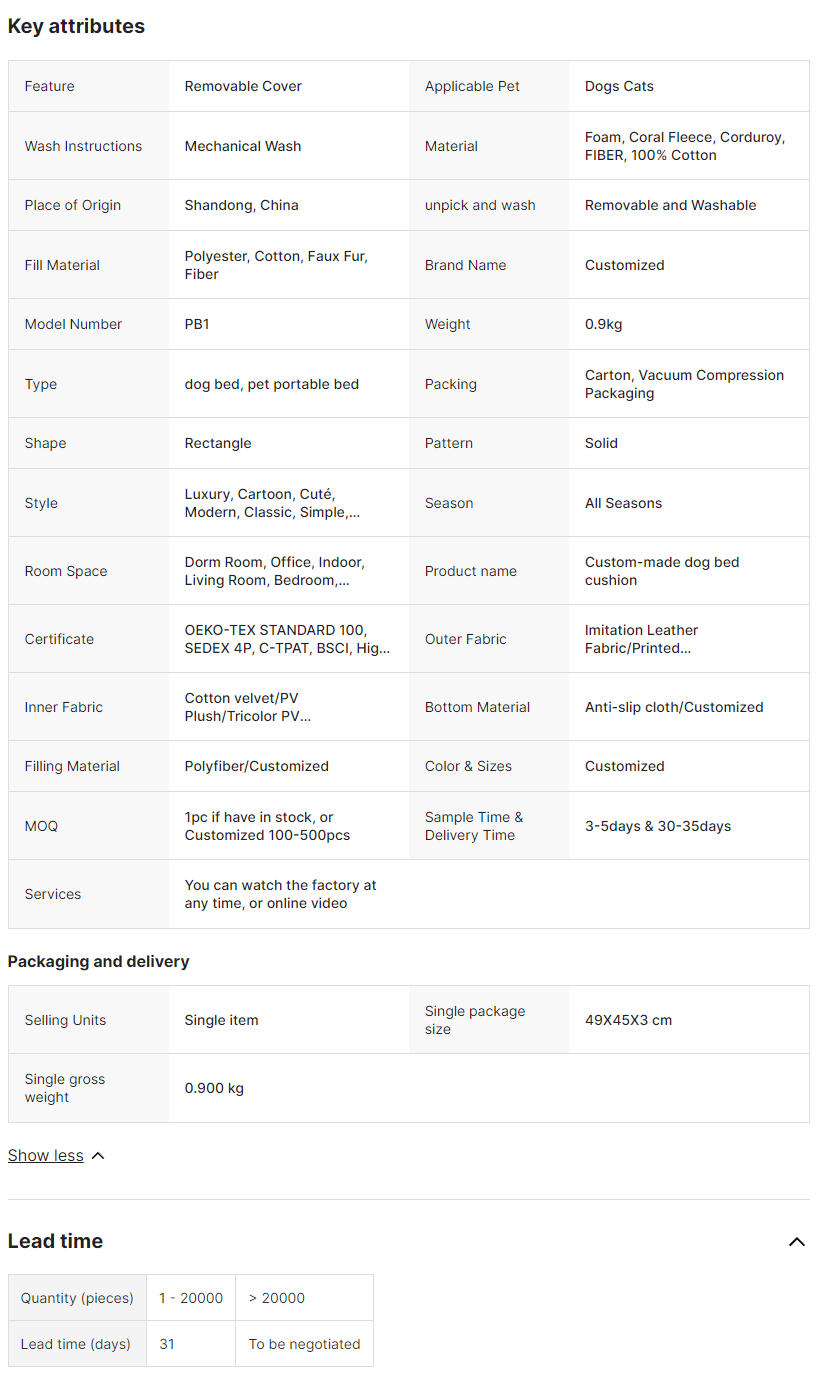The width and height of the screenshot is (821, 1397).
Task: Click the truncated Certificate value text
Action: 288,639
